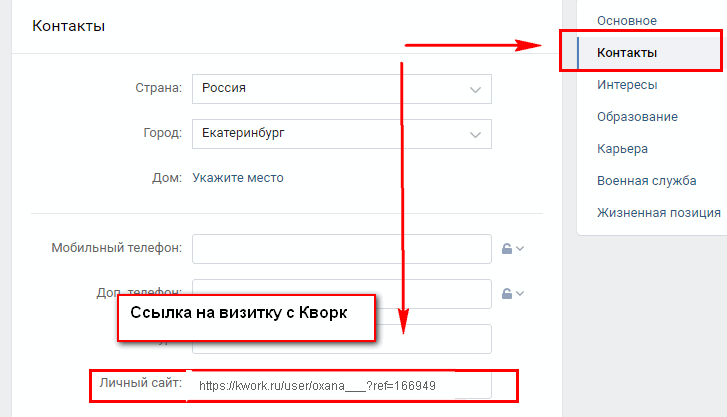Click the Личный сайт field with kwork link
The image size is (727, 417).
point(342,385)
